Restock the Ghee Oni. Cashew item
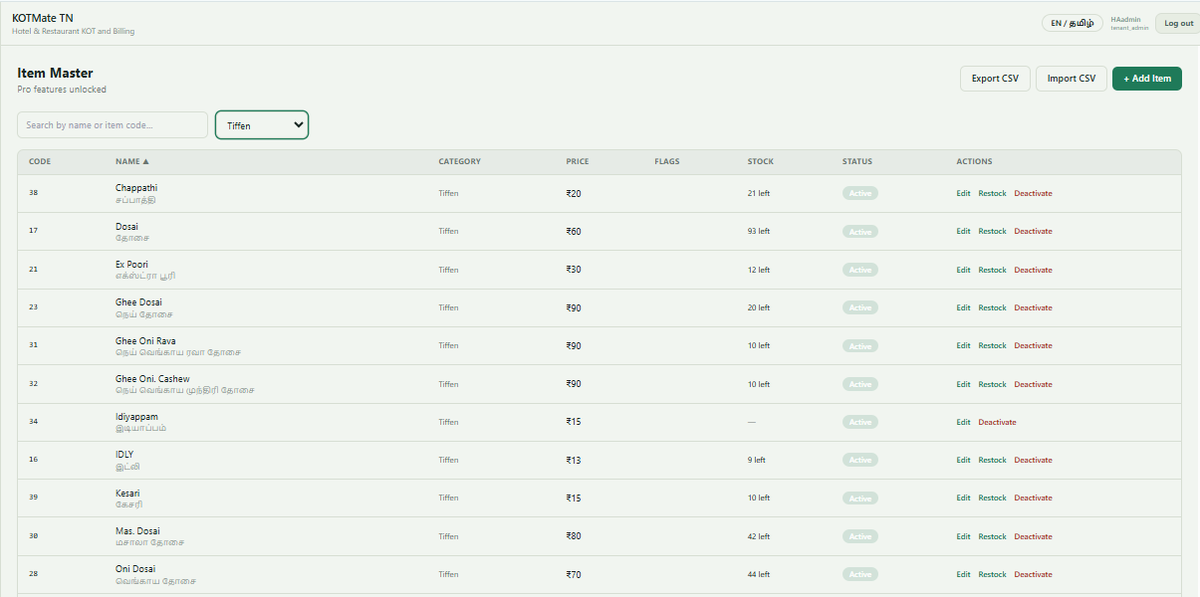Viewport: 1200px width, 597px height. click(992, 384)
